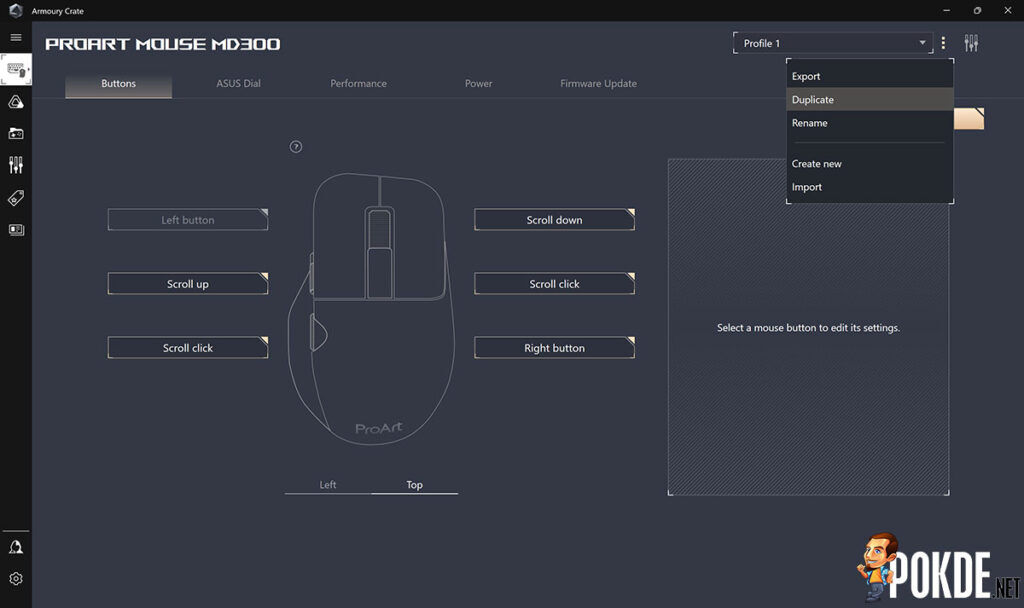Image resolution: width=1024 pixels, height=608 pixels.
Task: Select the Left button assignment
Action: click(188, 220)
